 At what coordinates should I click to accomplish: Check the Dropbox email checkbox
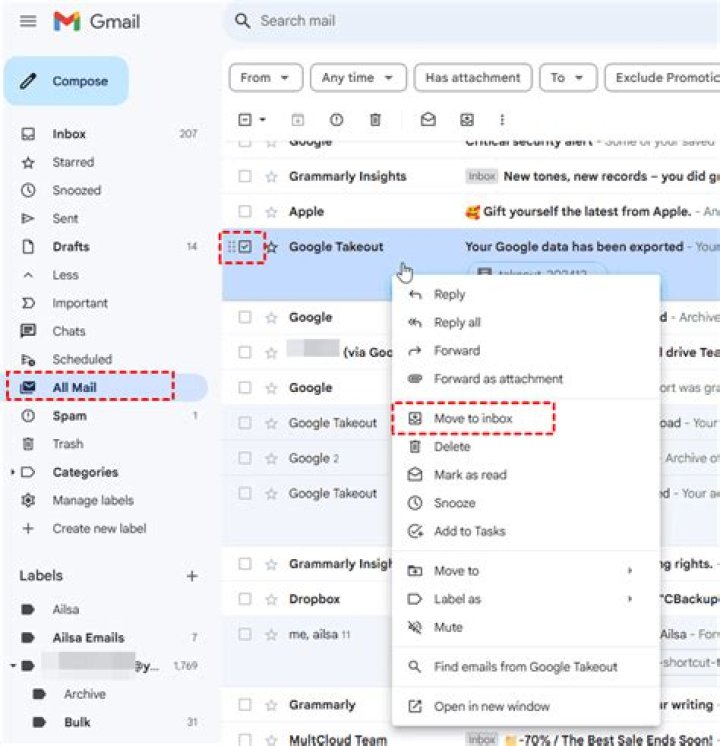click(x=245, y=599)
